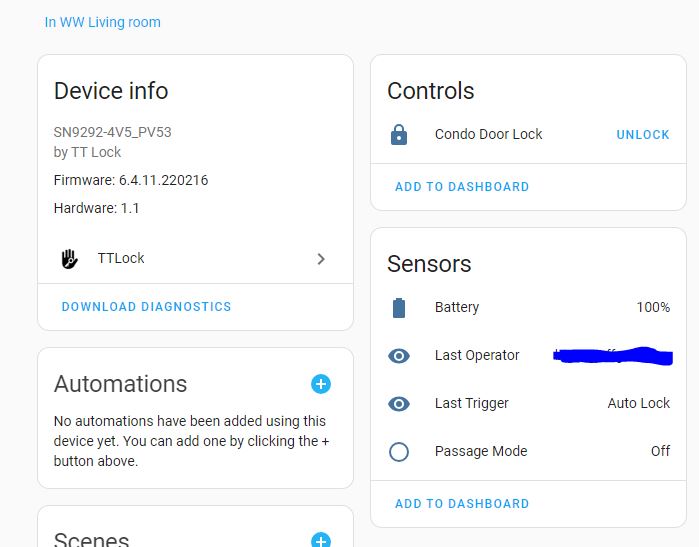Add a scene with the plus button
Screen dimensions: 699x547
(x=321, y=540)
